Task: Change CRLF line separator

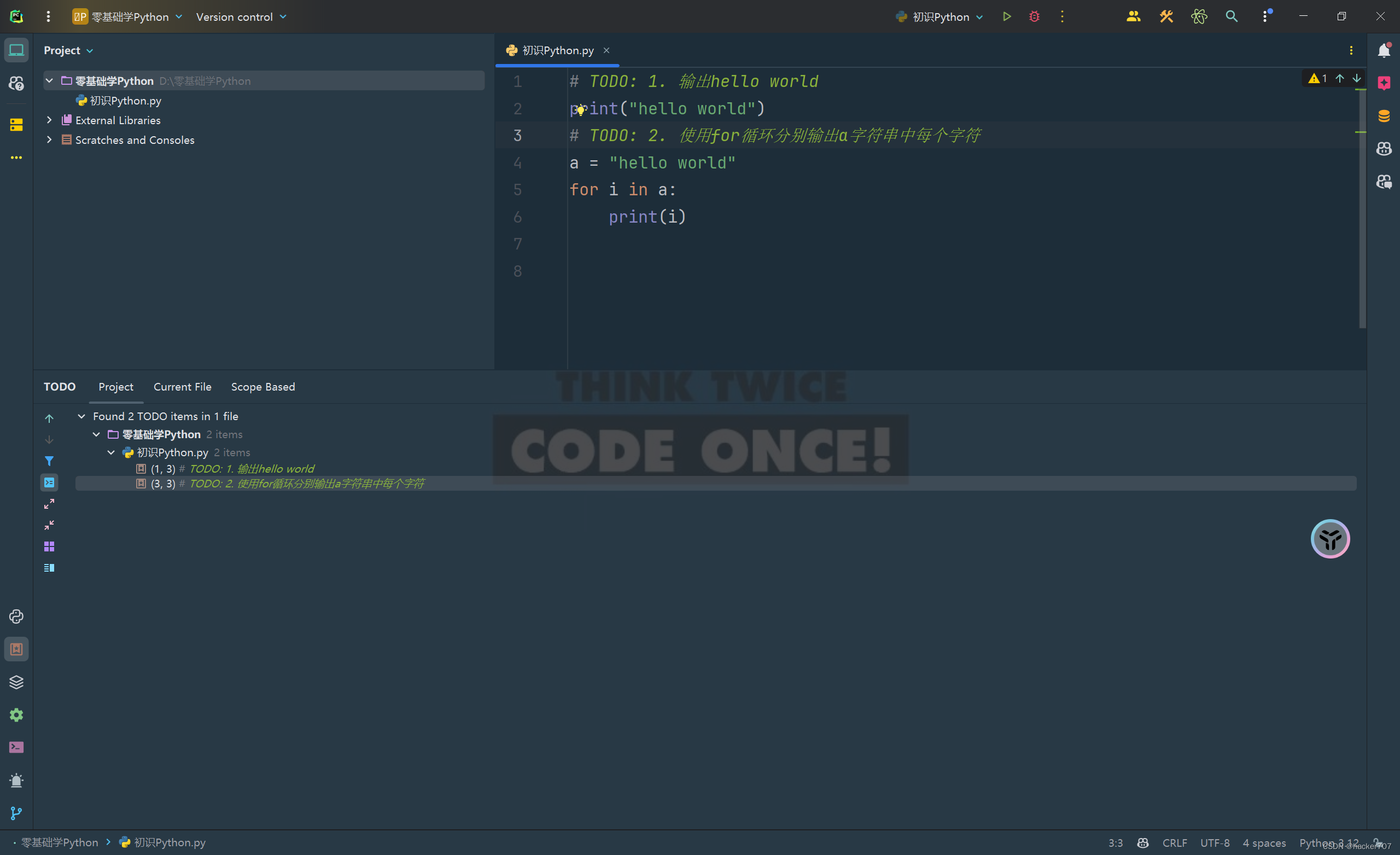Action: pyautogui.click(x=1175, y=842)
